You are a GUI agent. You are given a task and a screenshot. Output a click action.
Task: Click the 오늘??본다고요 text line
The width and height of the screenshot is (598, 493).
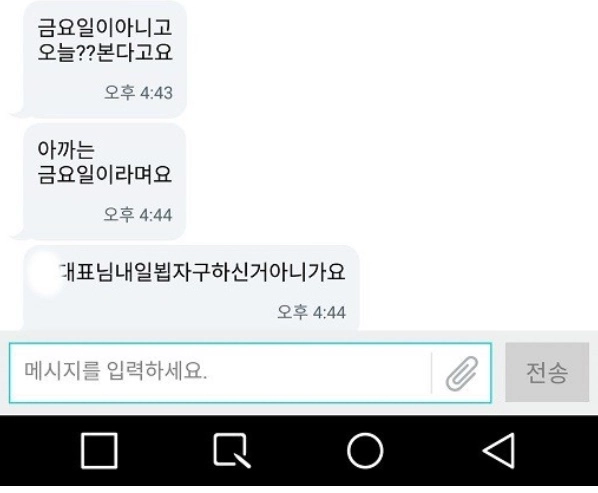pyautogui.click(x=105, y=52)
